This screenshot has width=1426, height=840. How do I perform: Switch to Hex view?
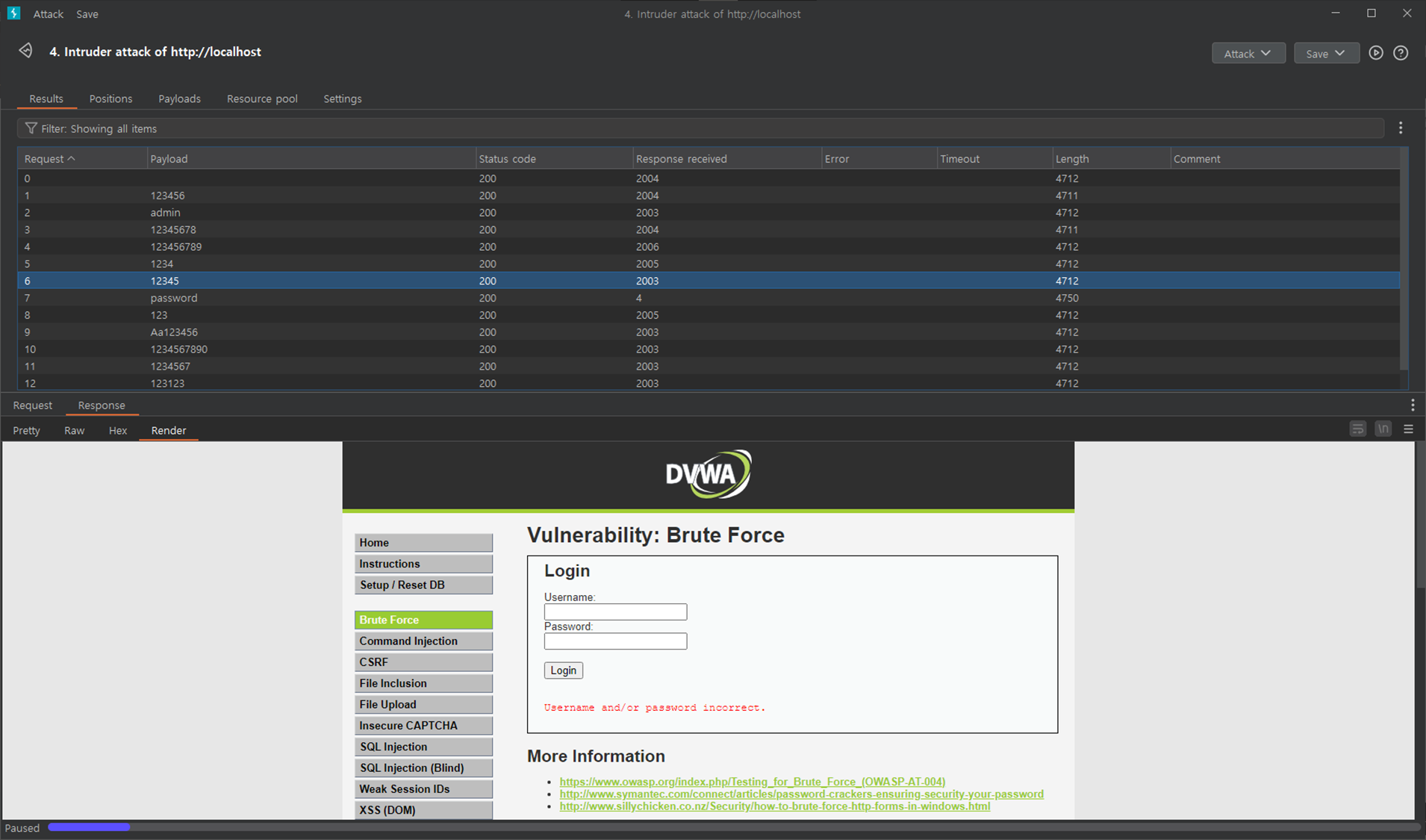click(118, 430)
